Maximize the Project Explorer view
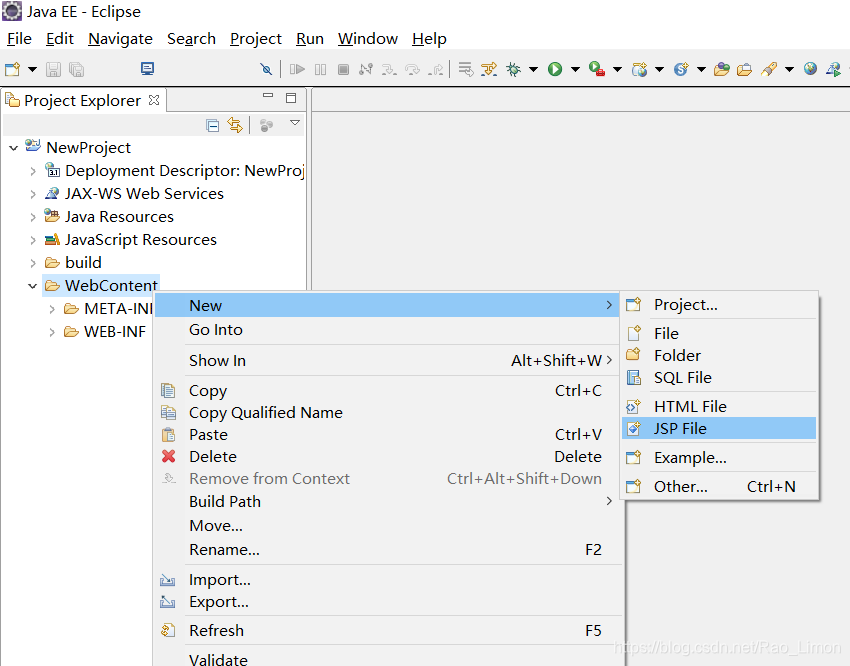The width and height of the screenshot is (850, 666). point(291,98)
